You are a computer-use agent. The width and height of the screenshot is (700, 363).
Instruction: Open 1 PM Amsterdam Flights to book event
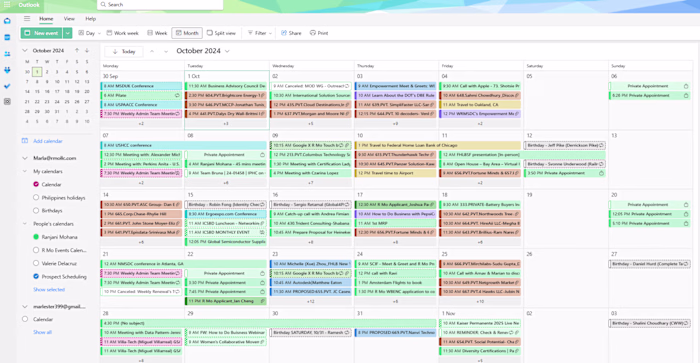pos(395,283)
